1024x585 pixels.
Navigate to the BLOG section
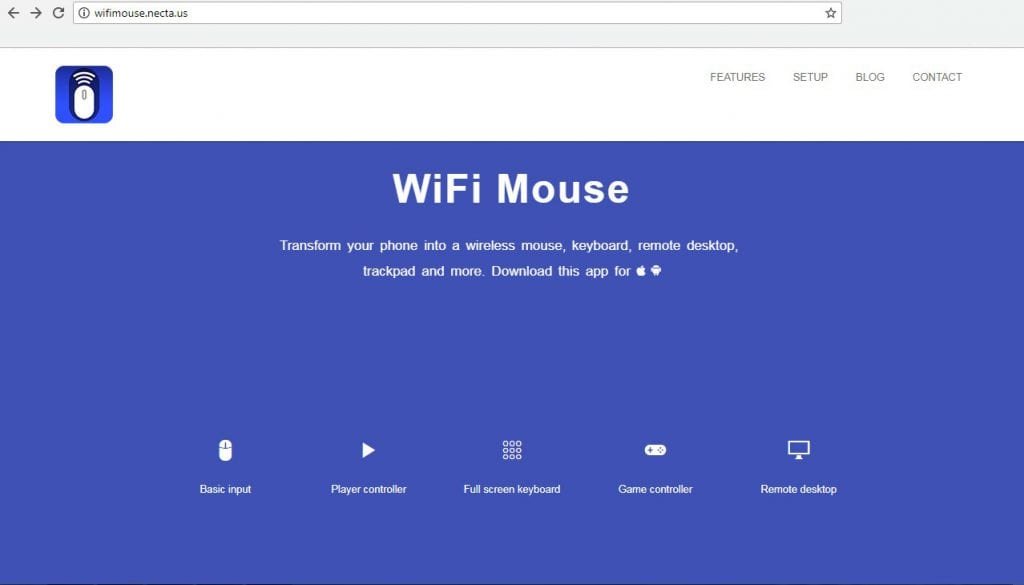pos(870,77)
